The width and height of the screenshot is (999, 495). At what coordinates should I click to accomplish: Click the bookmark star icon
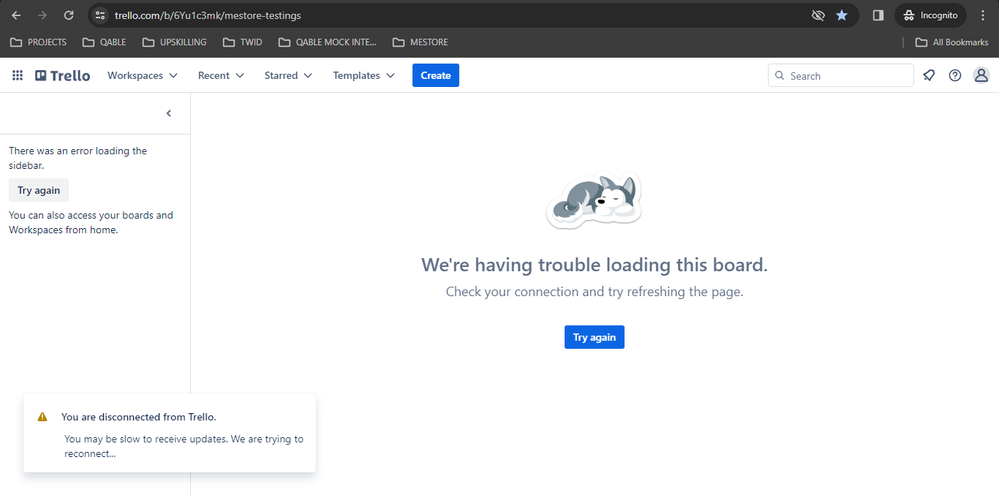click(842, 15)
